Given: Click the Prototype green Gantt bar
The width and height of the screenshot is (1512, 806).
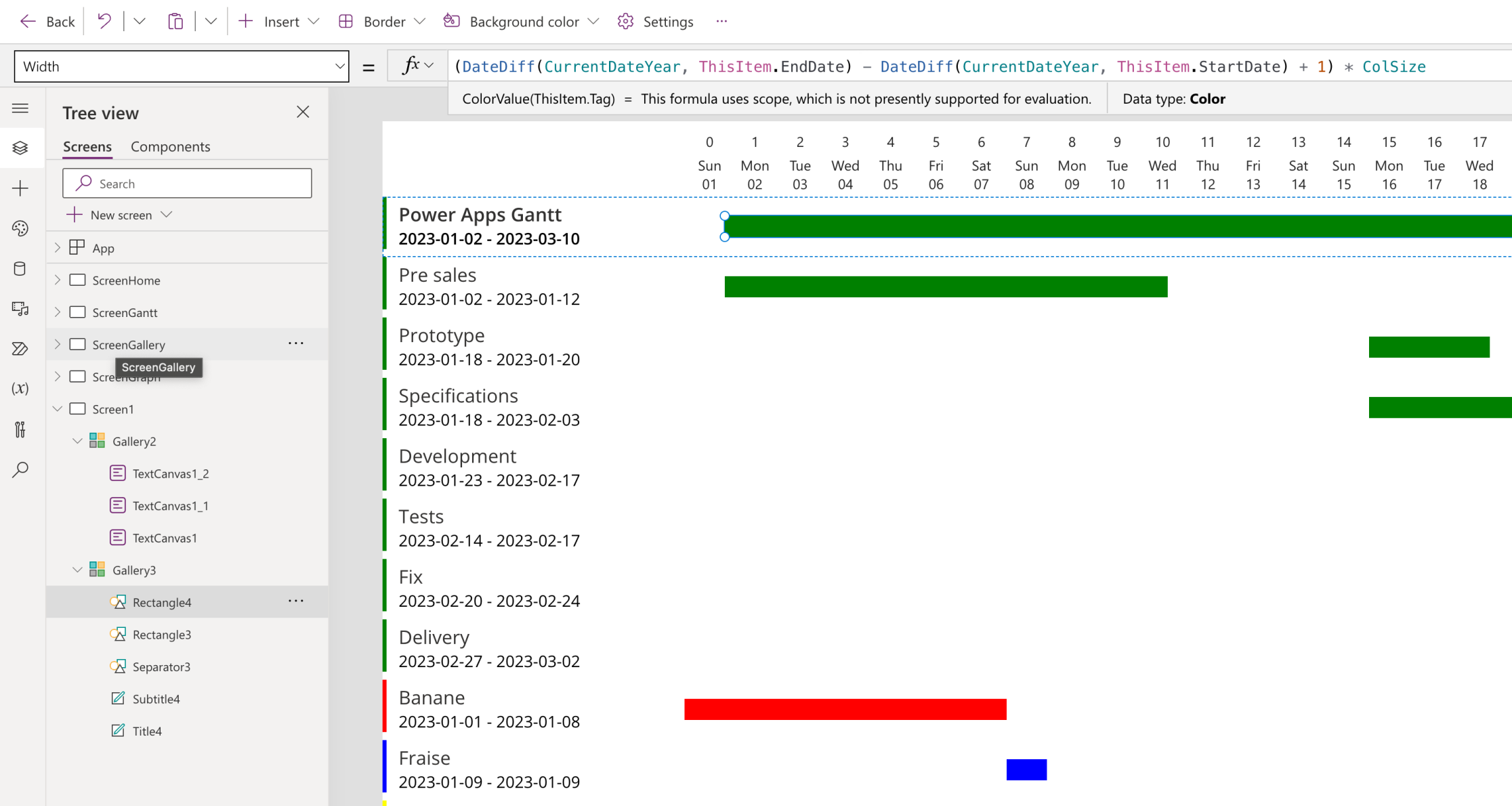Looking at the screenshot, I should coord(1429,347).
